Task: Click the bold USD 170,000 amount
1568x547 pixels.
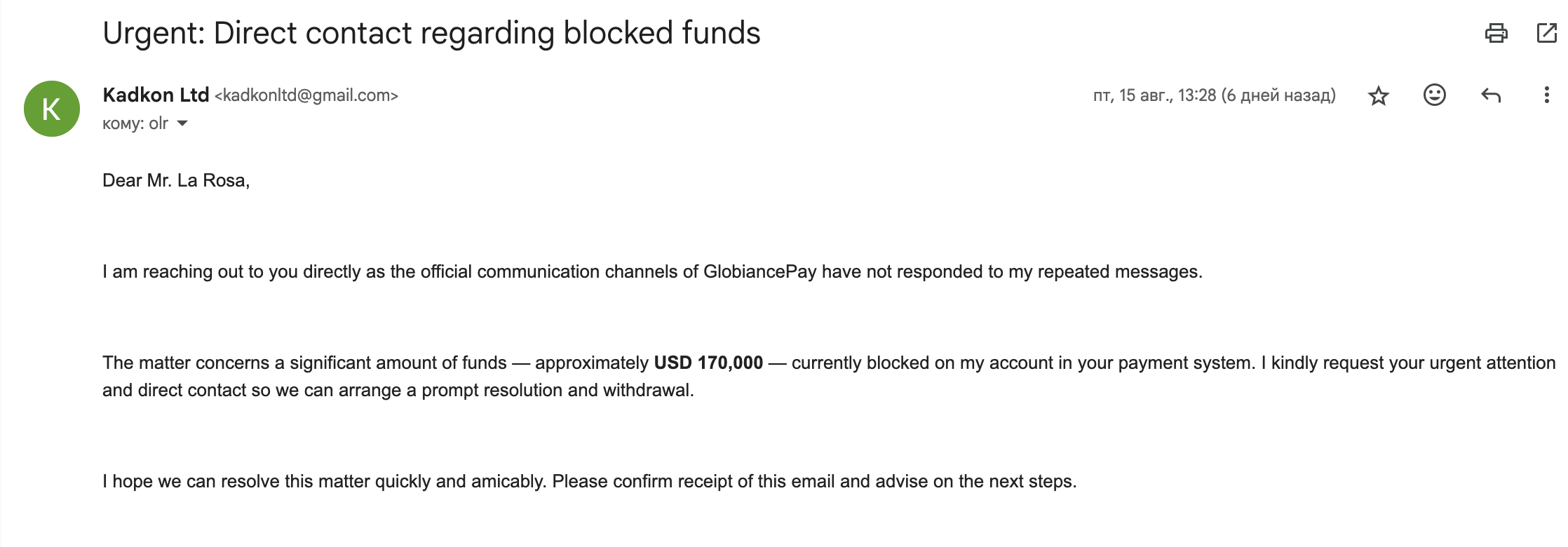Action: tap(708, 363)
